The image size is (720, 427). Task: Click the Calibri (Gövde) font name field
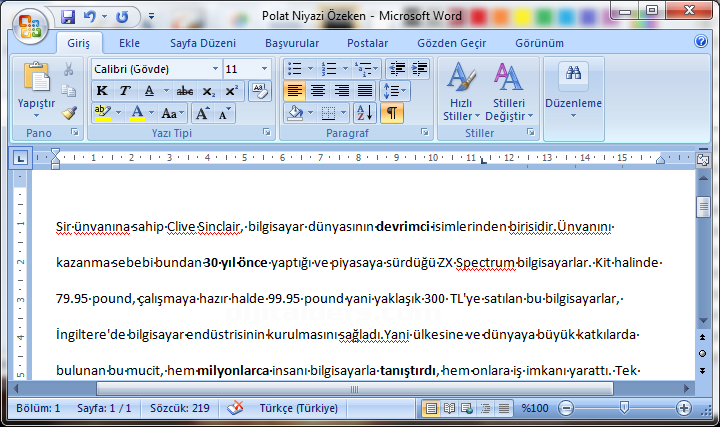(152, 69)
